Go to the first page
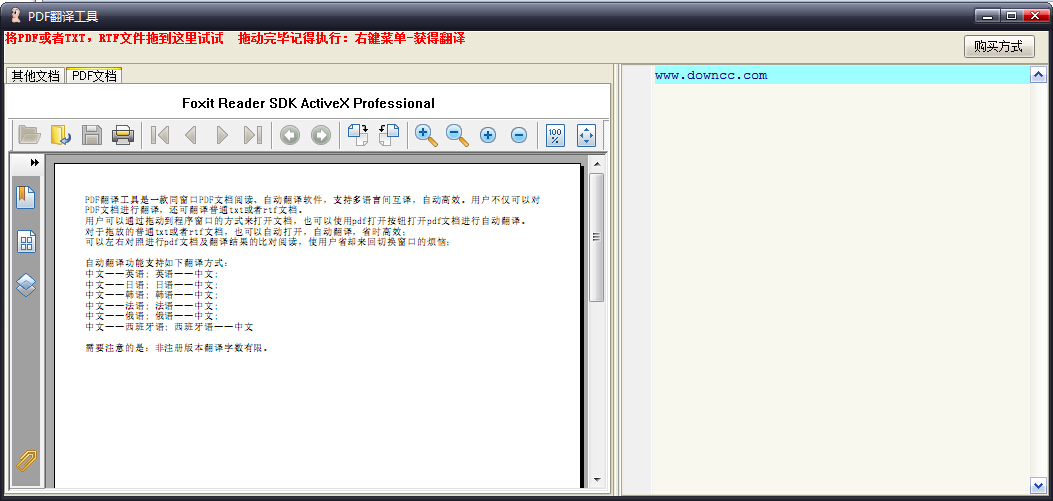This screenshot has height=501, width=1053. tap(160, 135)
